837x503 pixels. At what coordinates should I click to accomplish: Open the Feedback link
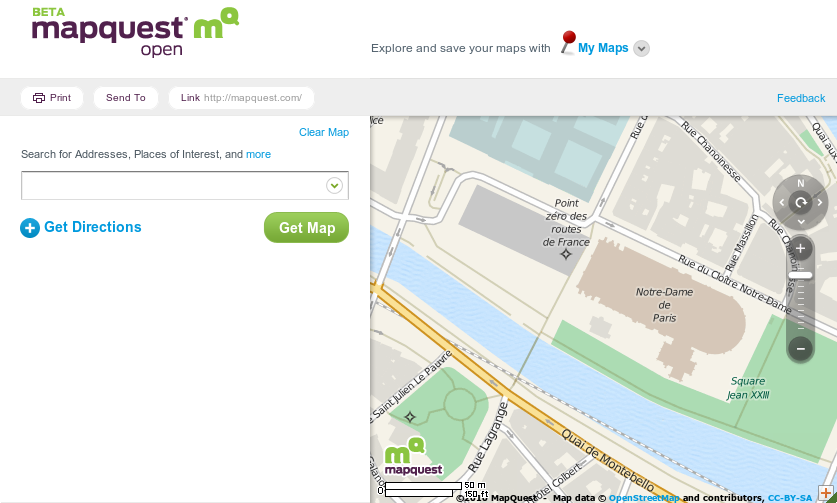(x=801, y=98)
